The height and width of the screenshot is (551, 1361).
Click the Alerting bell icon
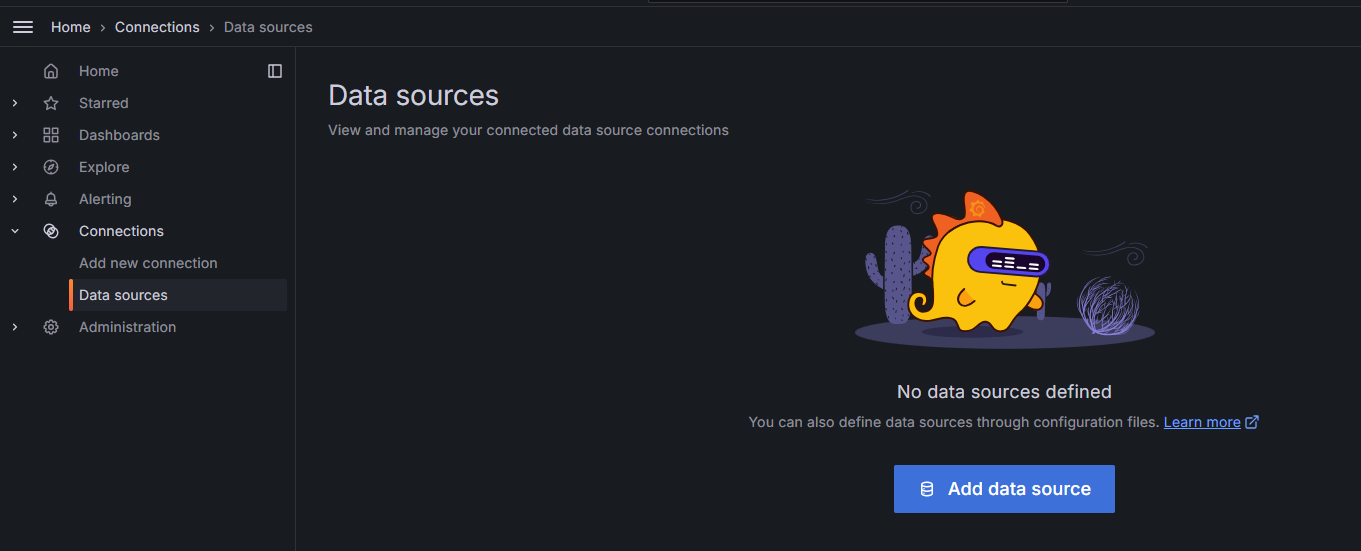pyautogui.click(x=51, y=199)
